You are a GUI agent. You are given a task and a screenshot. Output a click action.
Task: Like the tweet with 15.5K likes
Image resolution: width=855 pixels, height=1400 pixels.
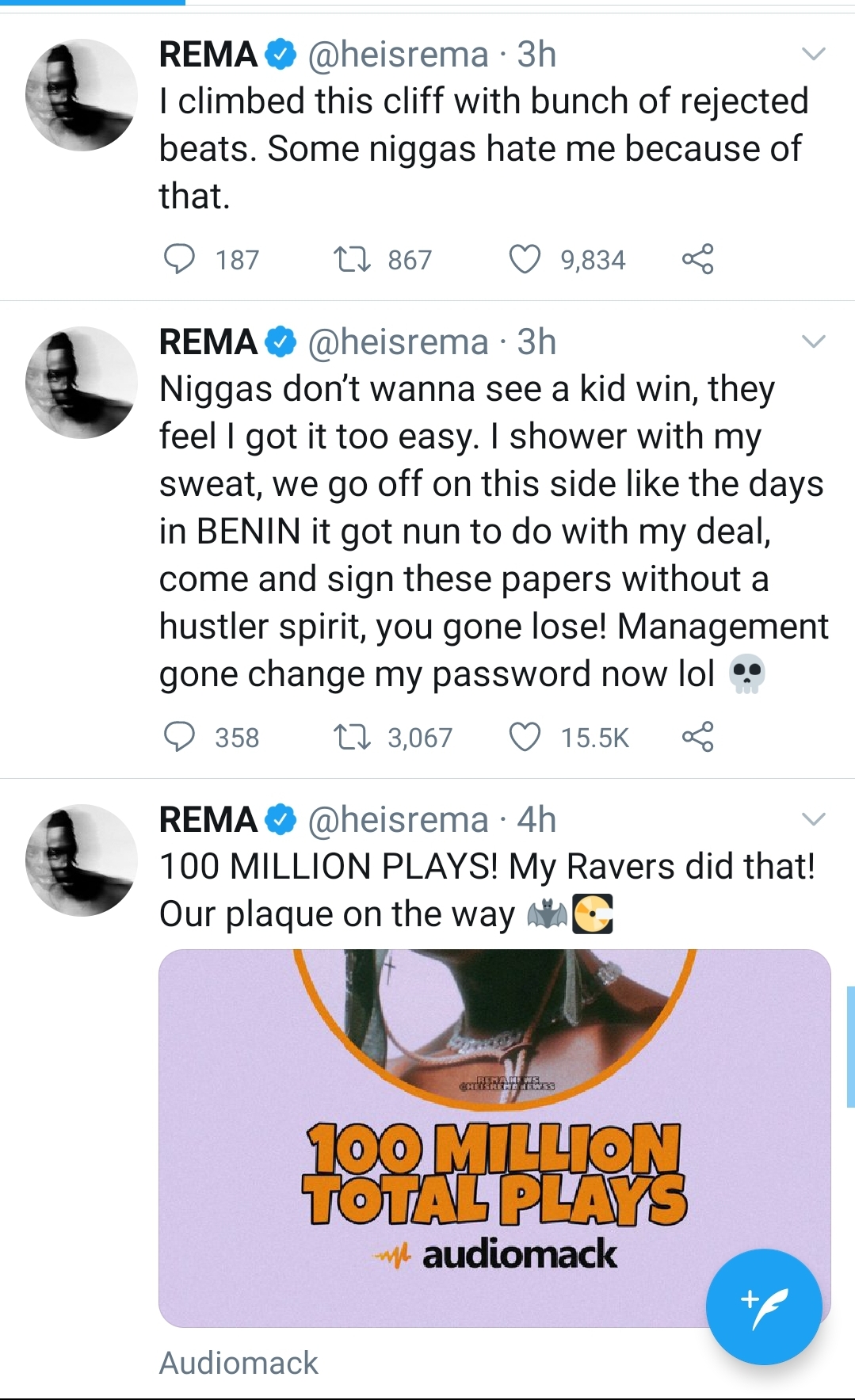[525, 737]
